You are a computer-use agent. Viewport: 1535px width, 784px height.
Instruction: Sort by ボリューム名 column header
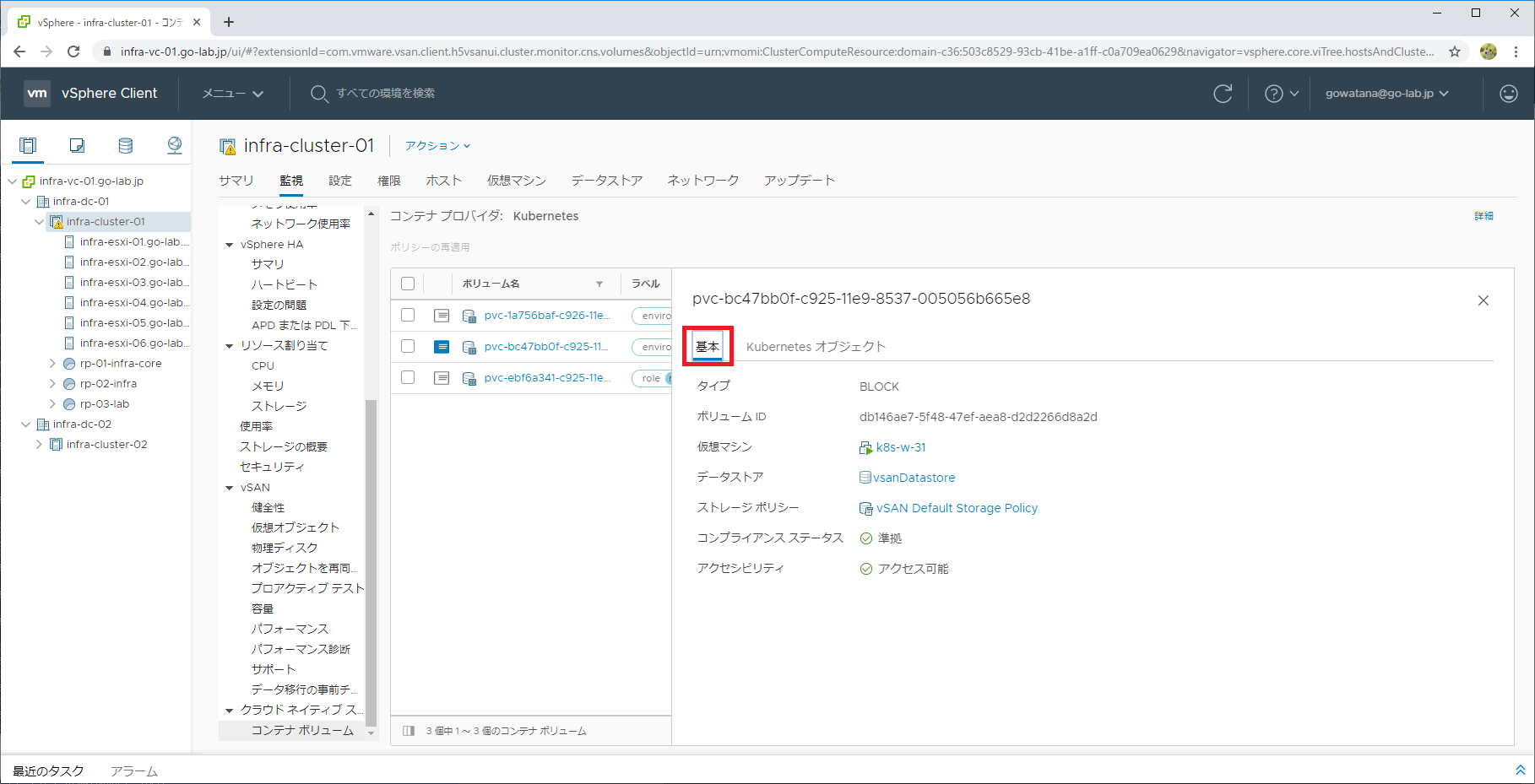(491, 284)
